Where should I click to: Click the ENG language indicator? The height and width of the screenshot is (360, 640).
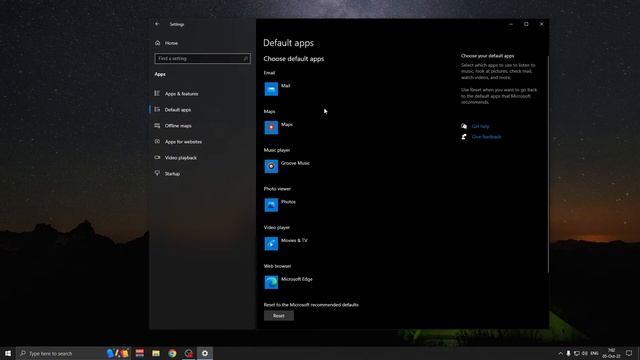594,353
